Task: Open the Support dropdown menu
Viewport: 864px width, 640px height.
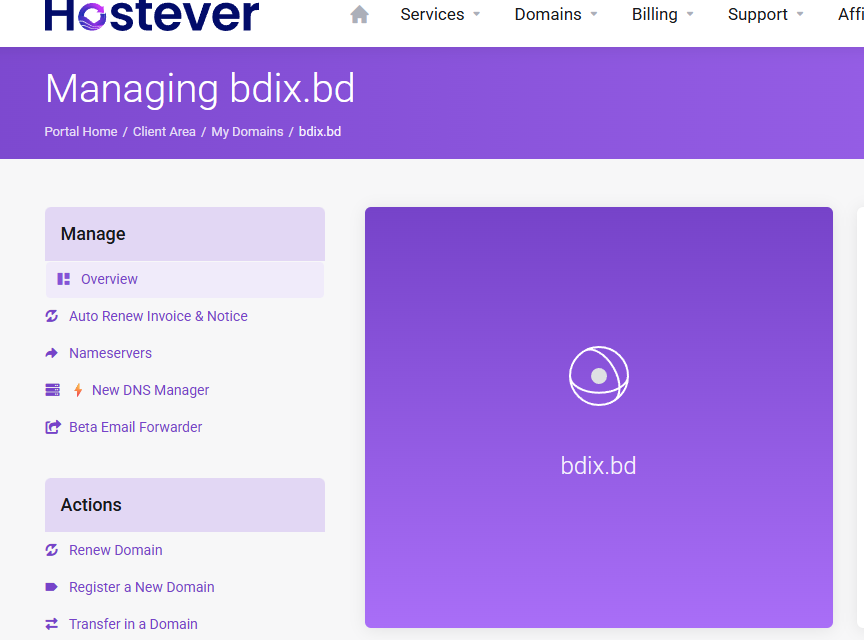Action: [x=766, y=14]
